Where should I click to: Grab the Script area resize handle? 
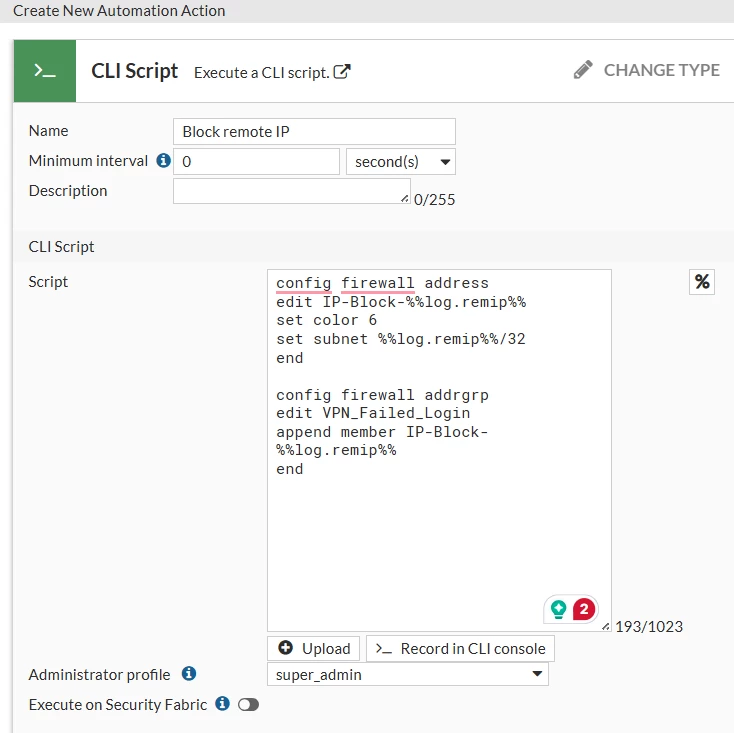[606, 626]
